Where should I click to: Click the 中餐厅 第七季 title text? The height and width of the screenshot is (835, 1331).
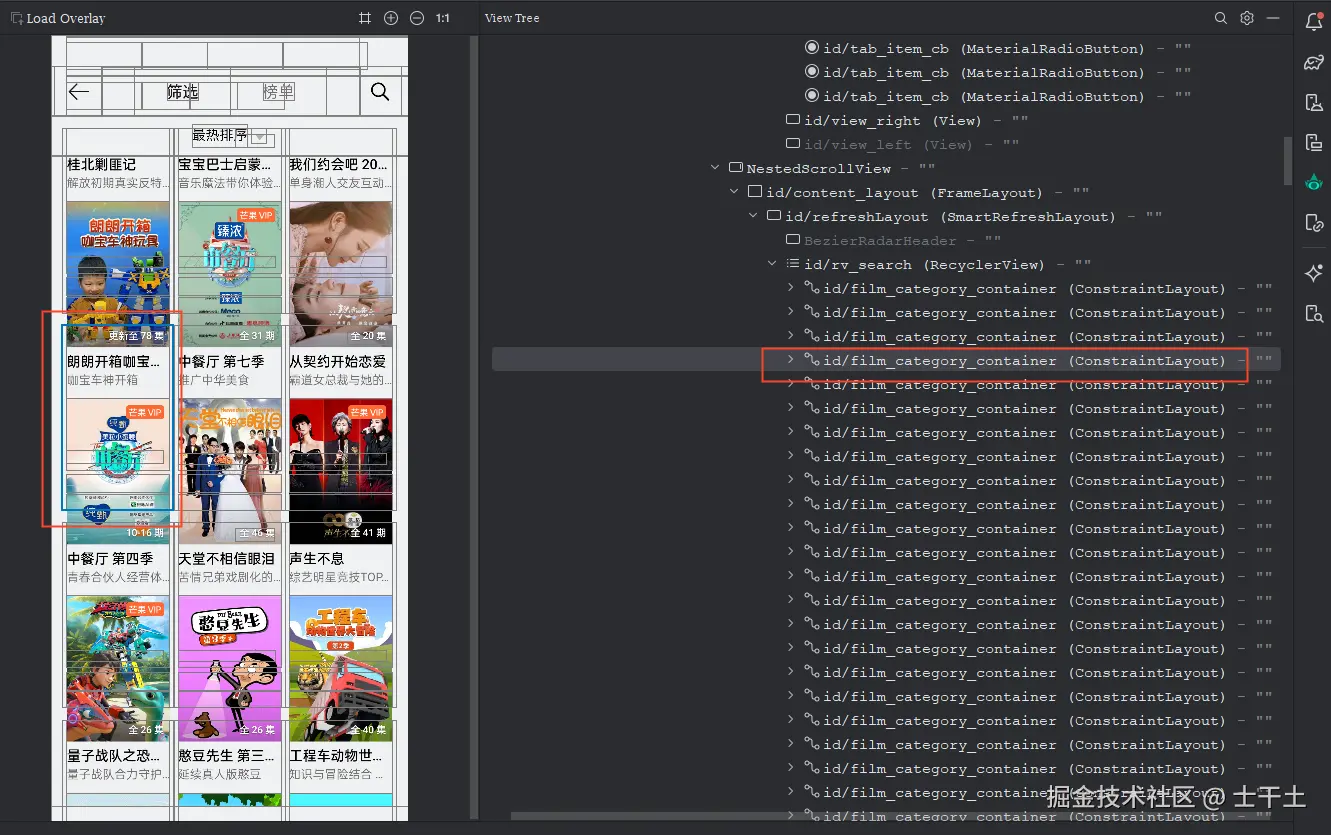pyautogui.click(x=221, y=361)
